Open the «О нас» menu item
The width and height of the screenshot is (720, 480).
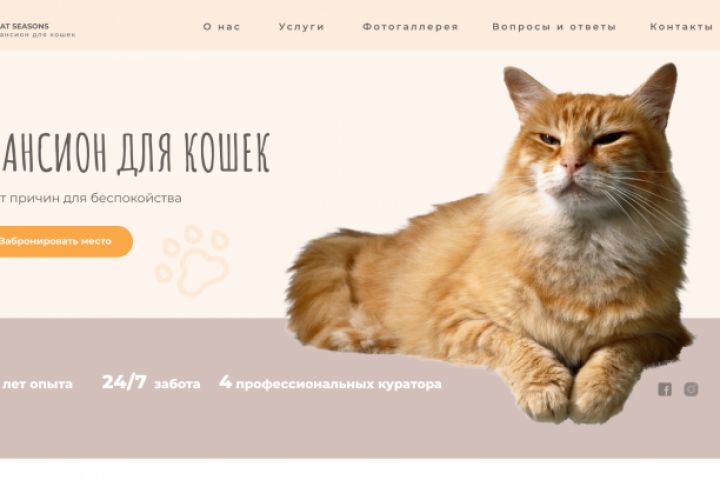pos(222,27)
